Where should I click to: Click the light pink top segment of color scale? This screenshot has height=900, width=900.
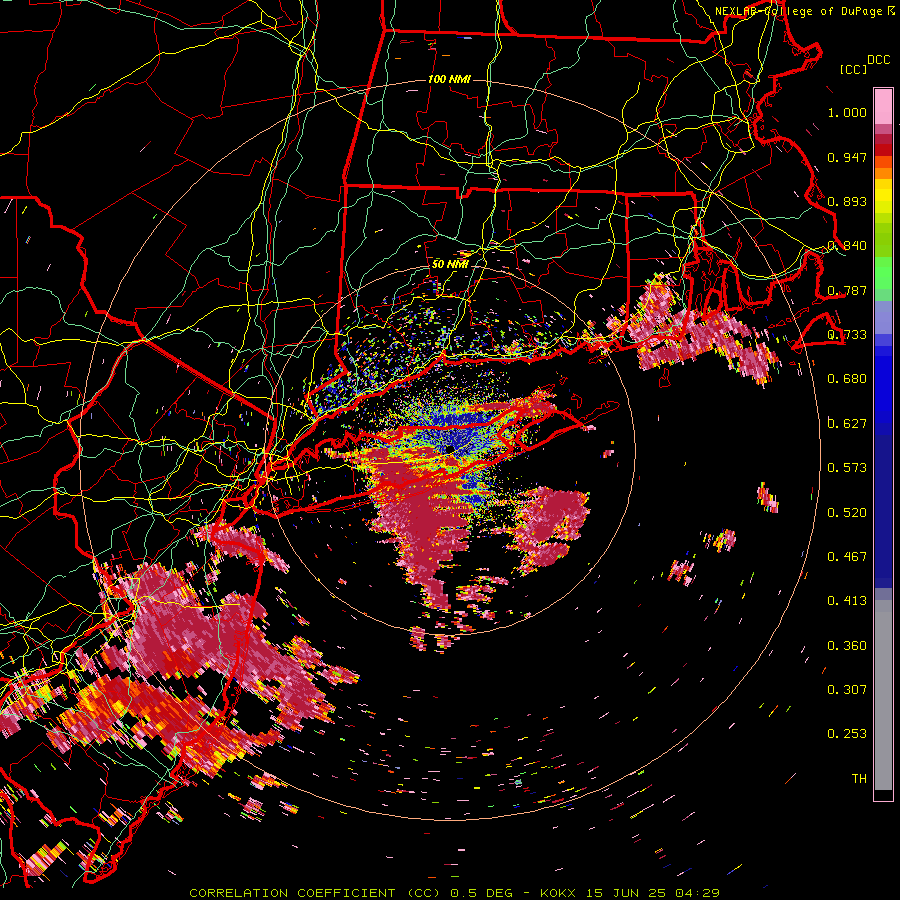point(883,106)
